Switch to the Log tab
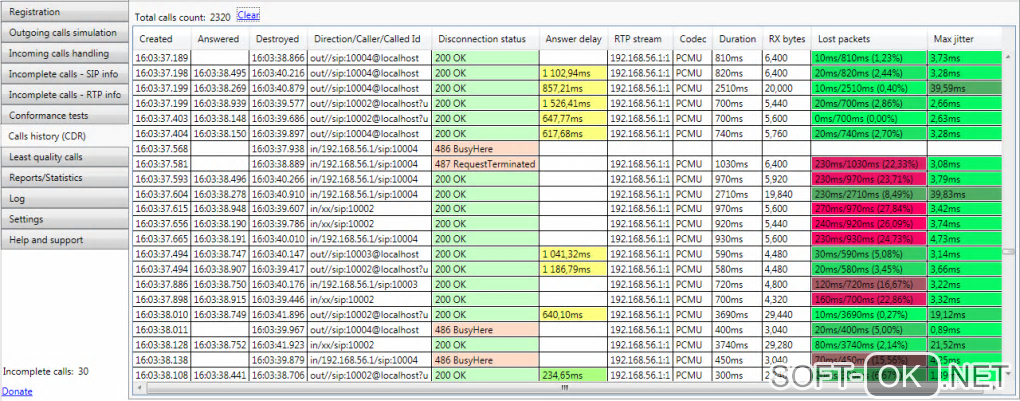Viewport: 1020px width, 401px height. point(64,199)
